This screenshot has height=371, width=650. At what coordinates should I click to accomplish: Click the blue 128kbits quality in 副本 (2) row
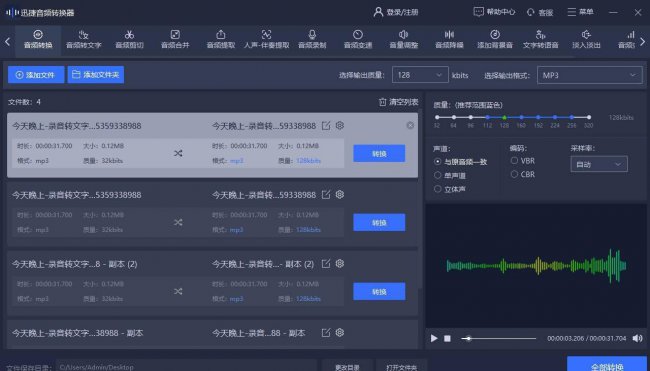point(308,299)
